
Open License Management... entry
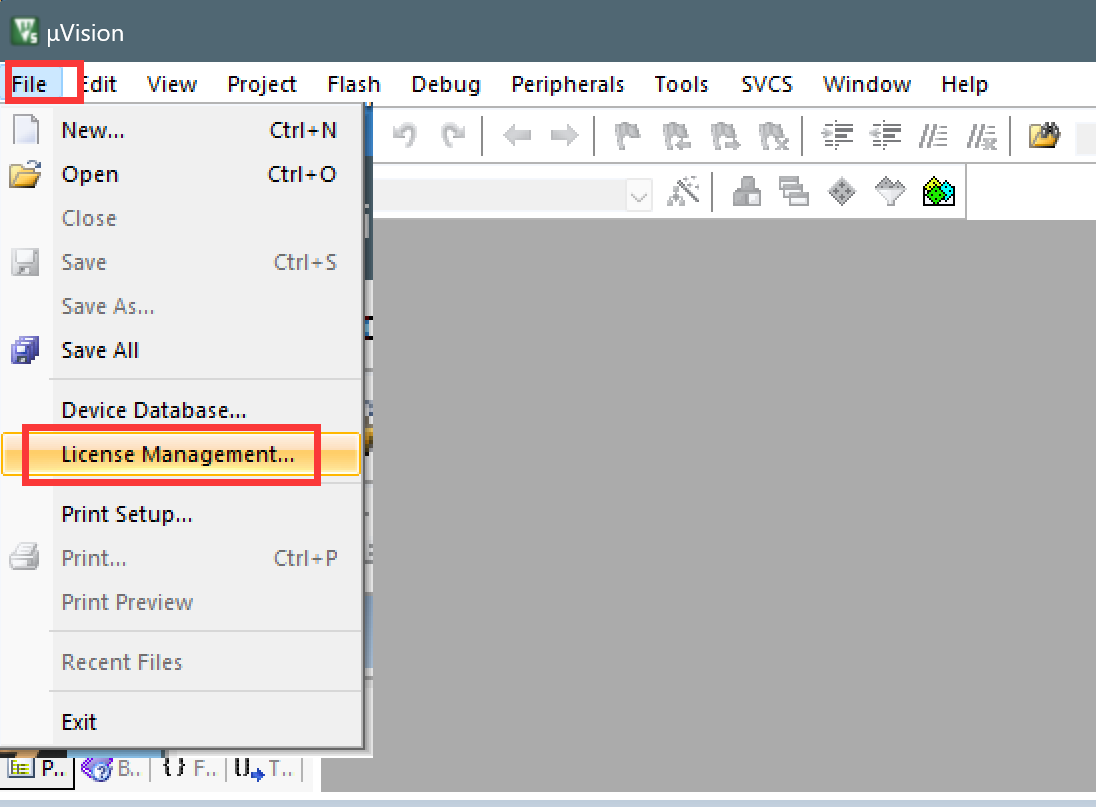[x=182, y=454]
